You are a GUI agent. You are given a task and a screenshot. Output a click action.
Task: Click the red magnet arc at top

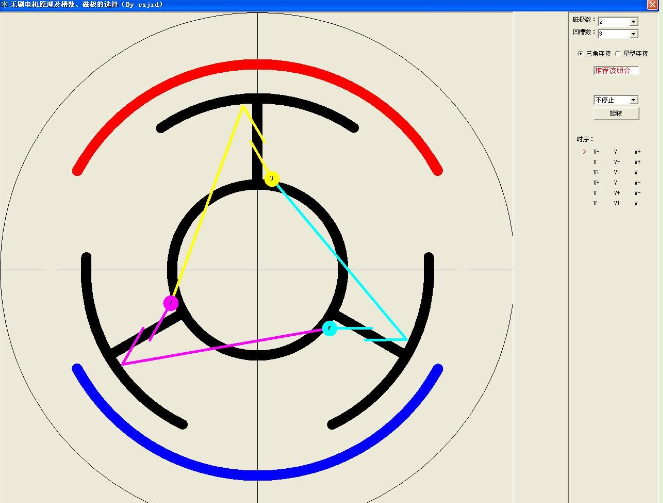pyautogui.click(x=258, y=65)
